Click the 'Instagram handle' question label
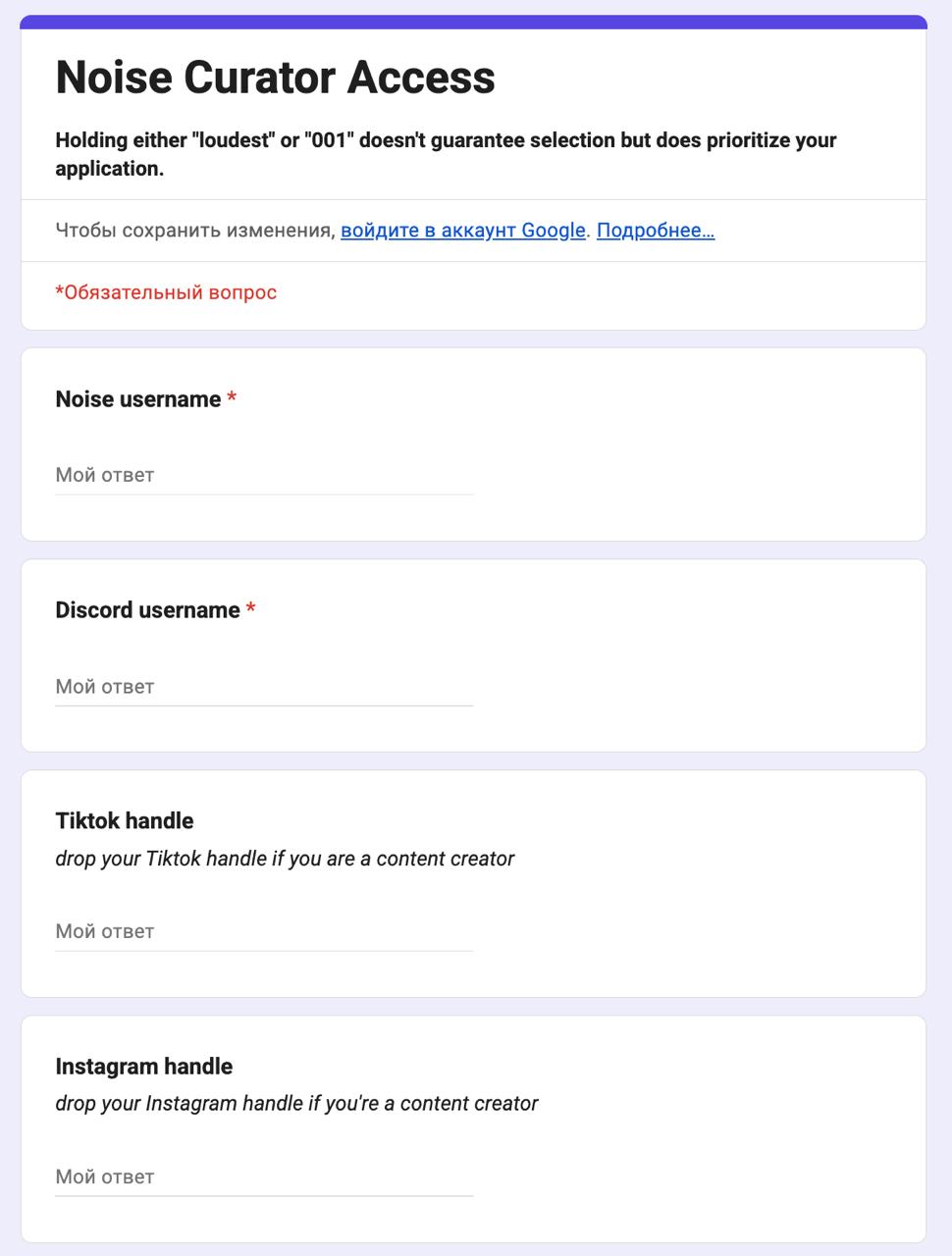The height and width of the screenshot is (1256, 952). pyautogui.click(x=144, y=1067)
